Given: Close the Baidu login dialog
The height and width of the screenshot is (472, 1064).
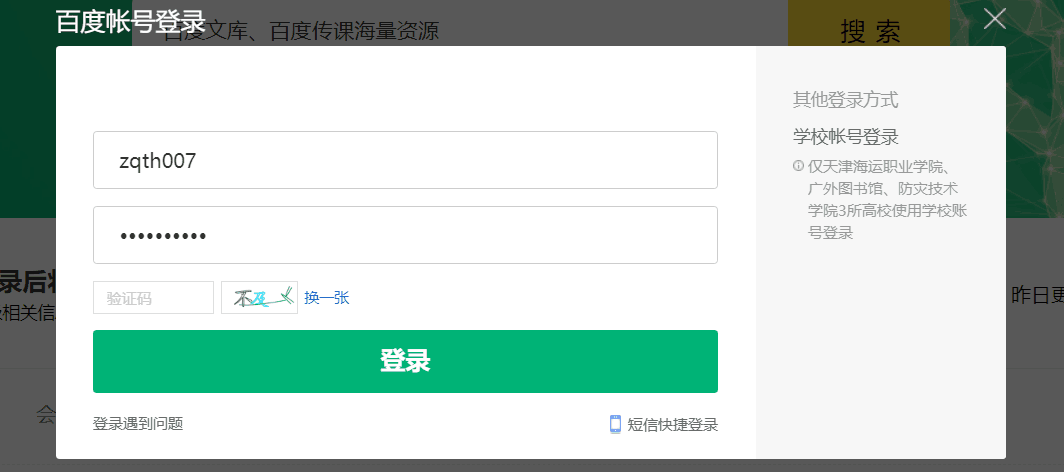Looking at the screenshot, I should click(995, 19).
